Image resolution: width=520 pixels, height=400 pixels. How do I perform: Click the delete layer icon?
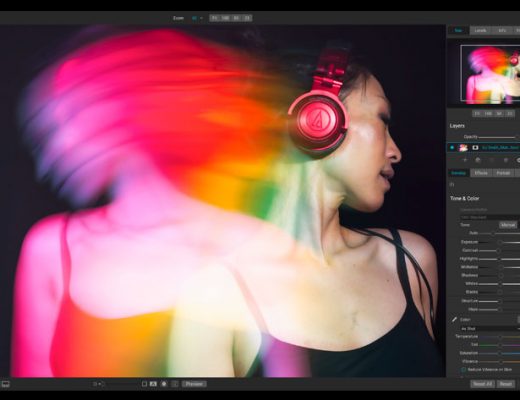pos(505,160)
